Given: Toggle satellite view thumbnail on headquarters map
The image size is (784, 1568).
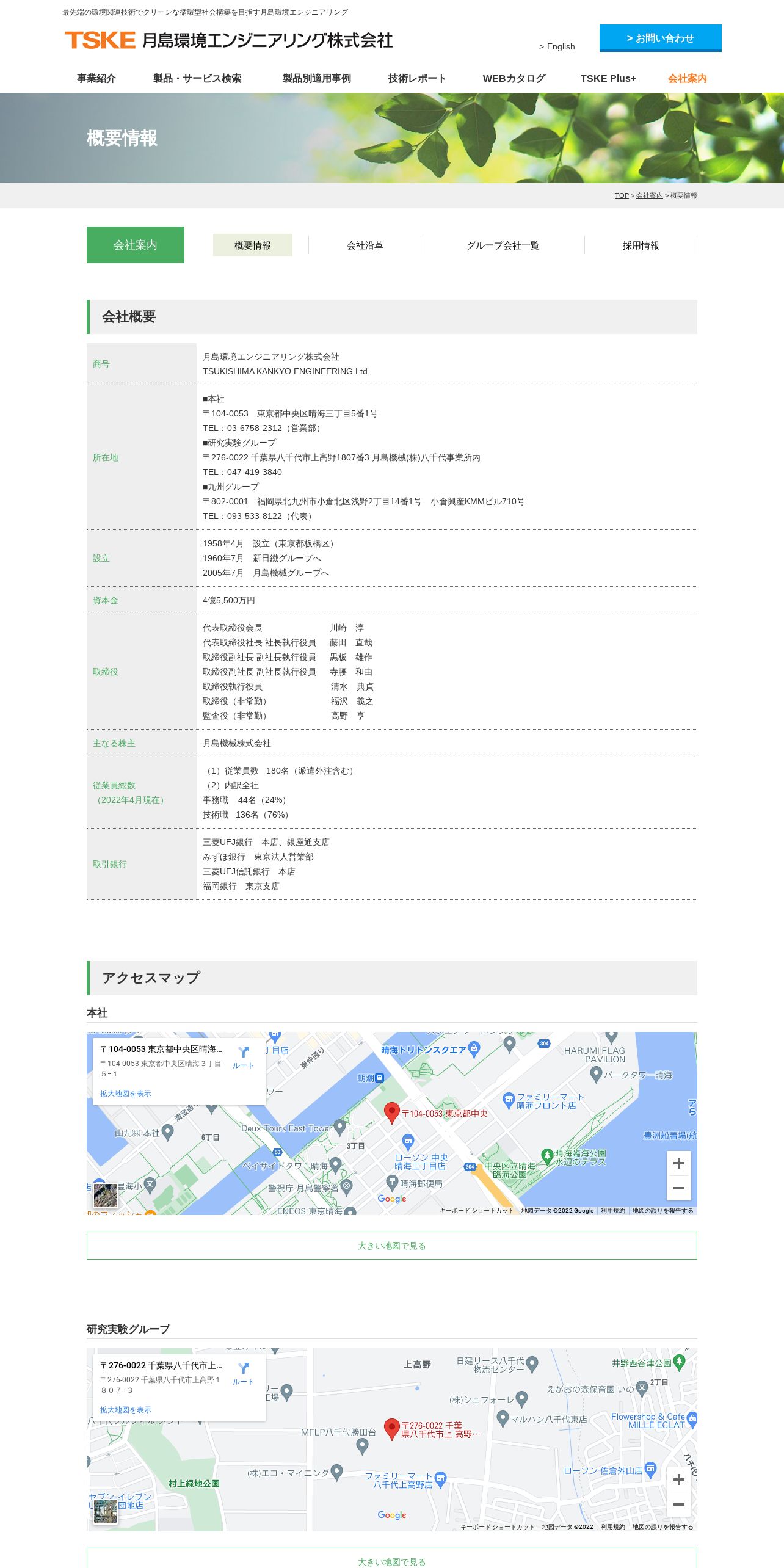Looking at the screenshot, I should (x=105, y=1196).
